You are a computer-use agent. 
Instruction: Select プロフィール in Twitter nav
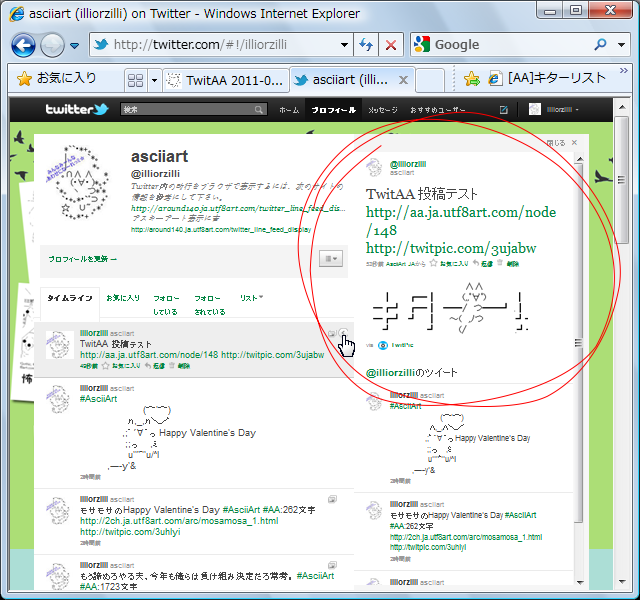point(333,110)
